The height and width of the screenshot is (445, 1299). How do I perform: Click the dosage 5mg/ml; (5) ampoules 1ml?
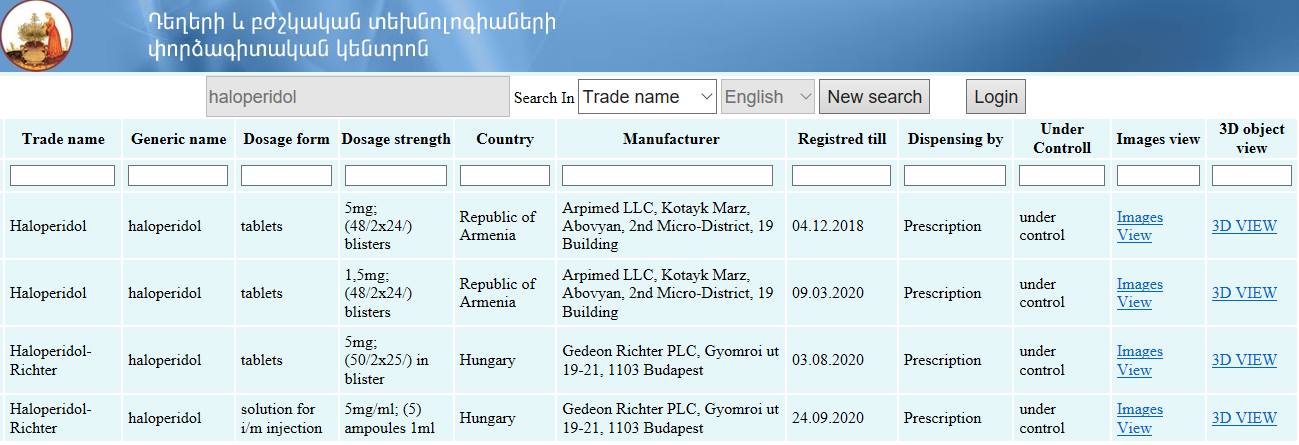(390, 418)
